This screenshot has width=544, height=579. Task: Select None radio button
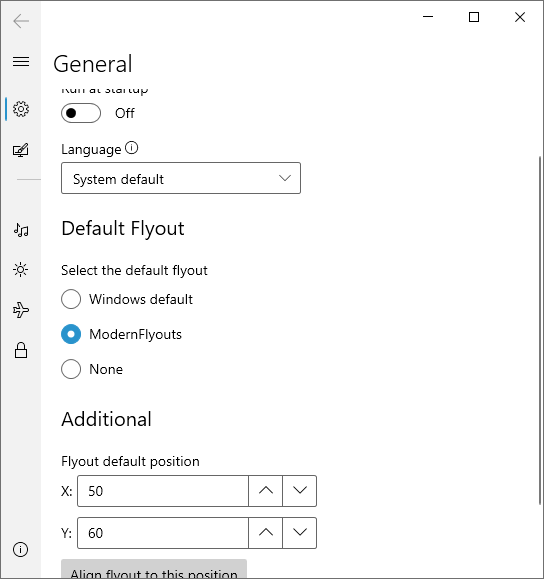point(71,369)
